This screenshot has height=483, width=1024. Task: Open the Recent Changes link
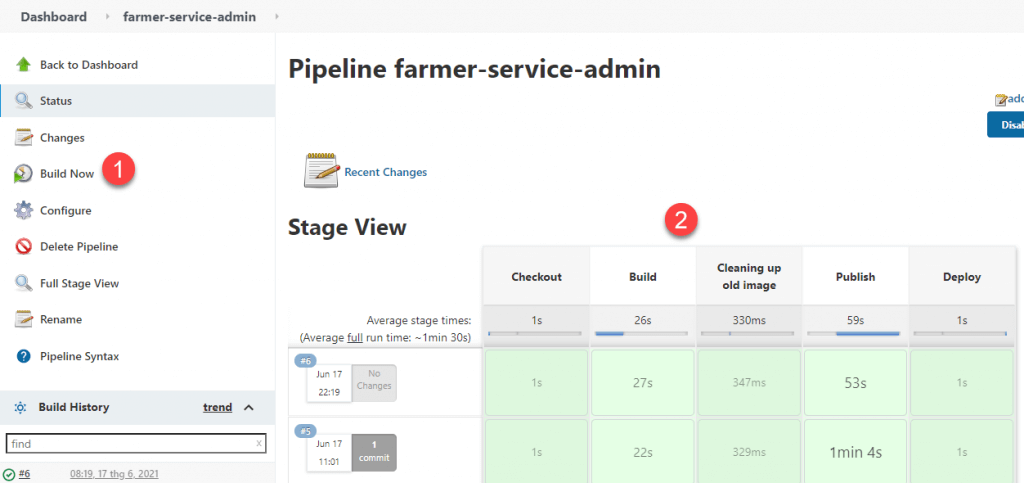(x=385, y=172)
